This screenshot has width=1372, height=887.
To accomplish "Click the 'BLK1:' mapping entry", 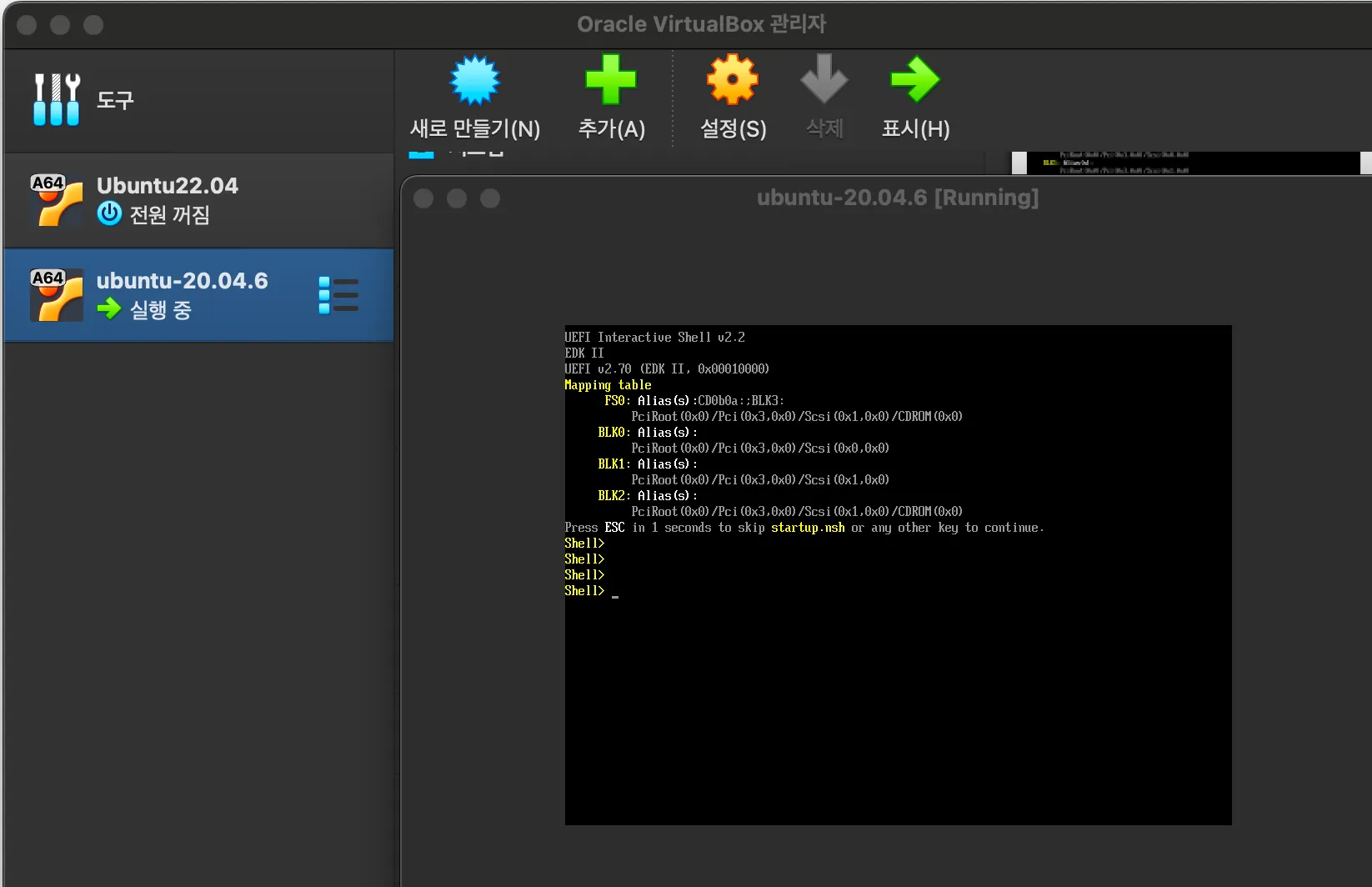I will (x=614, y=464).
